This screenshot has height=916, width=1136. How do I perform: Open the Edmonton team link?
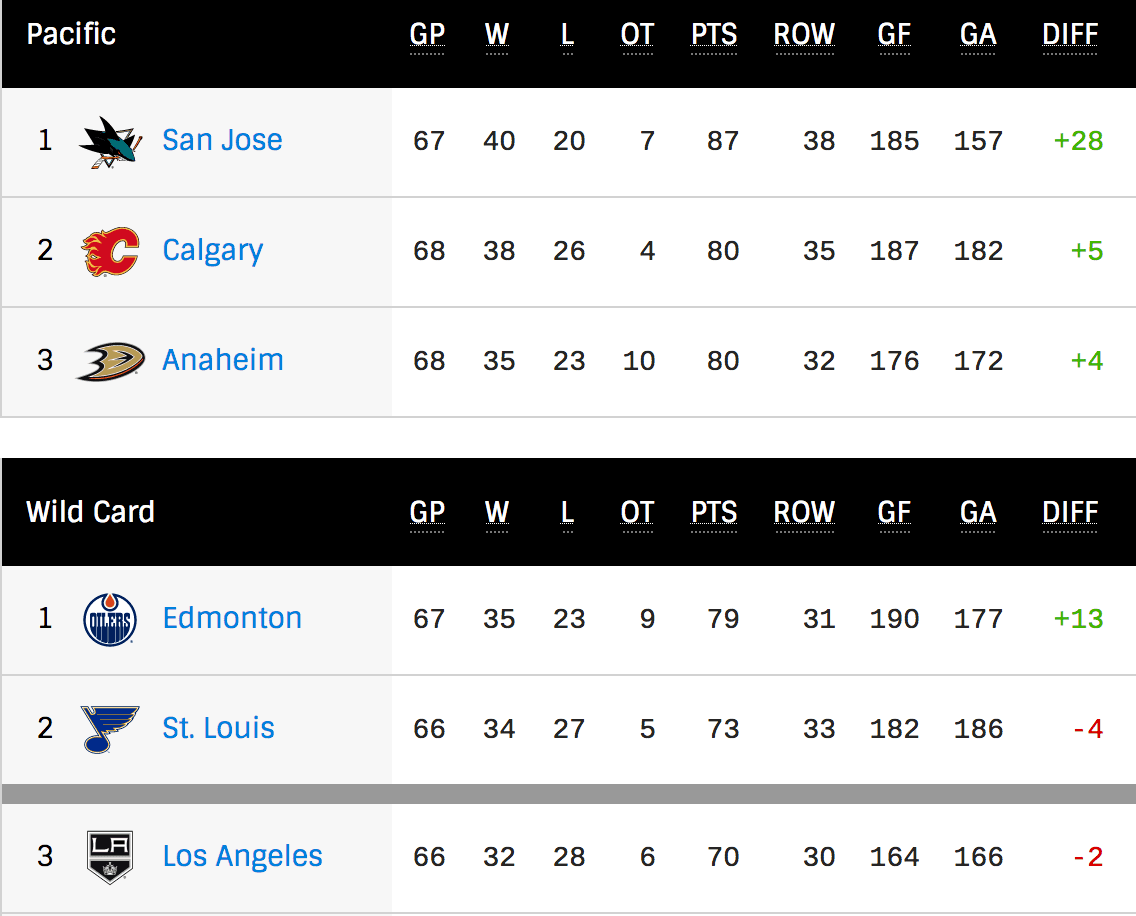click(232, 618)
